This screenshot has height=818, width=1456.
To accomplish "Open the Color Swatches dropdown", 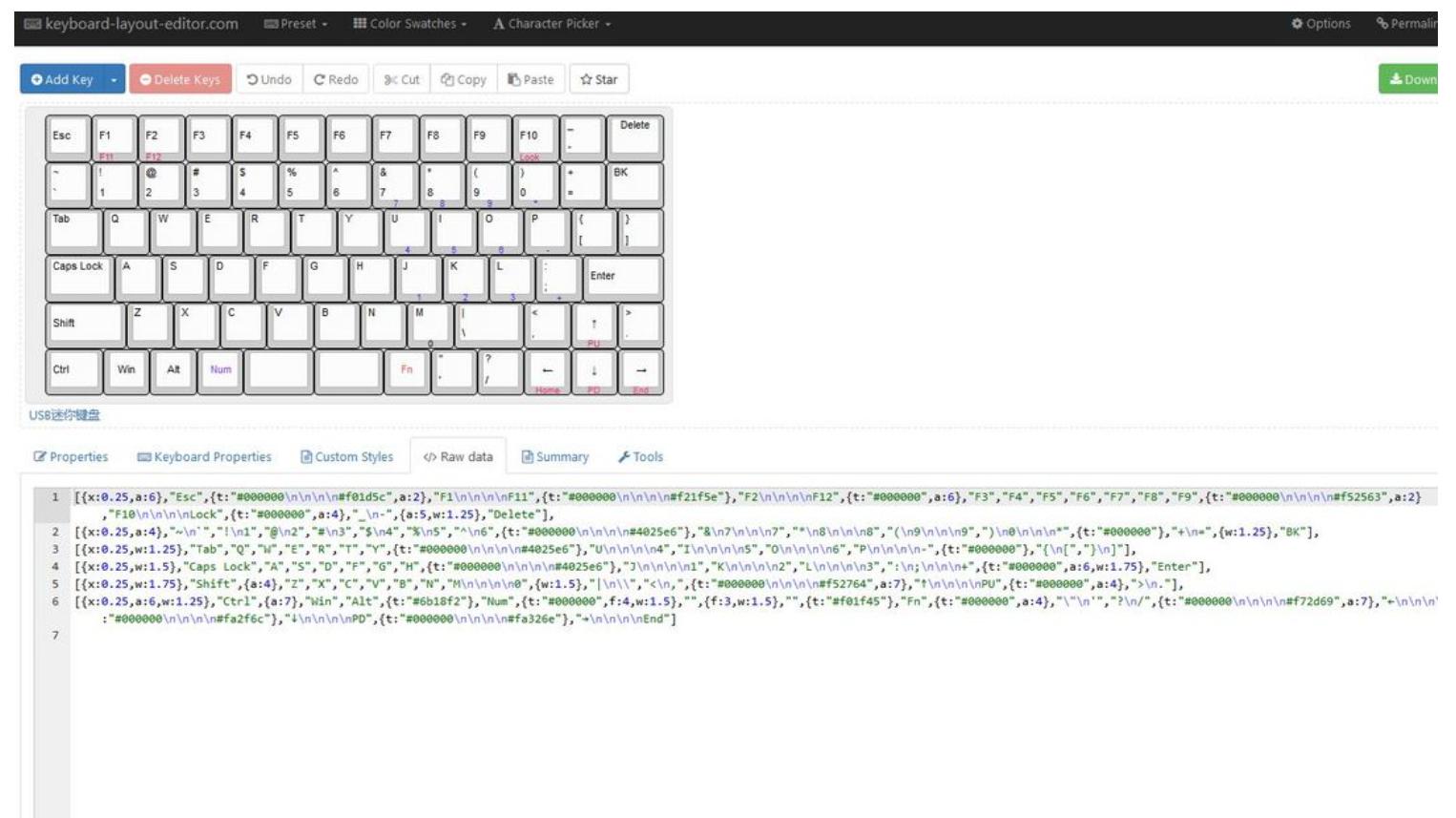I will [x=409, y=24].
